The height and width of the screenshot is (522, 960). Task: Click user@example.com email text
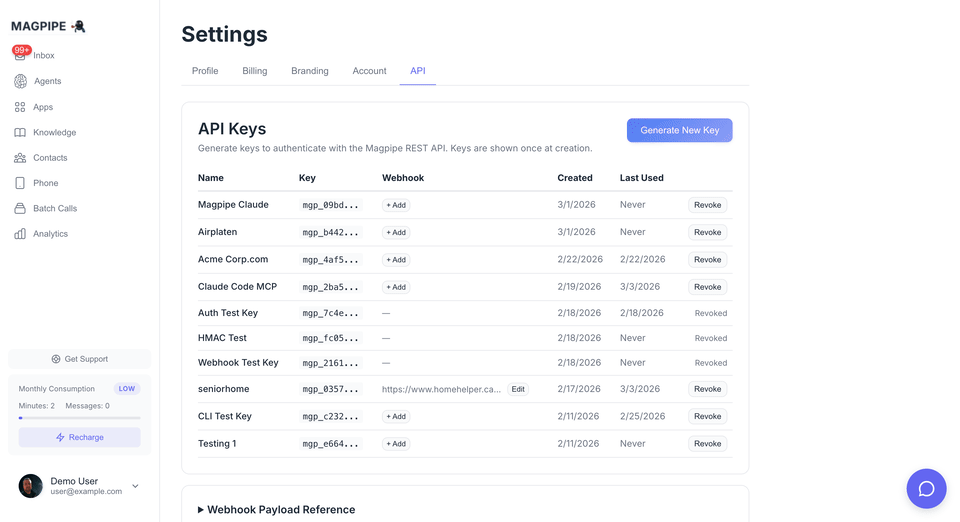coord(86,491)
